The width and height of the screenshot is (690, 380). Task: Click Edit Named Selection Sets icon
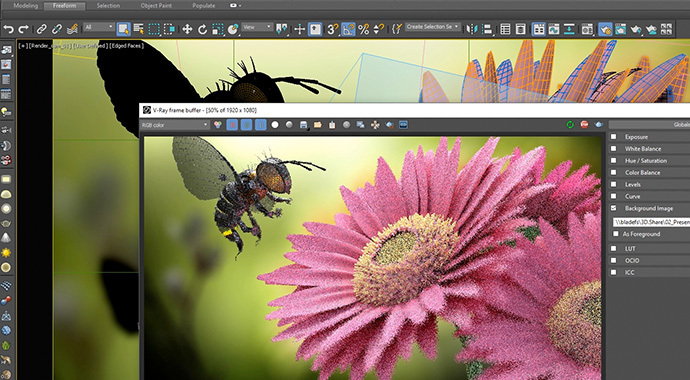397,29
